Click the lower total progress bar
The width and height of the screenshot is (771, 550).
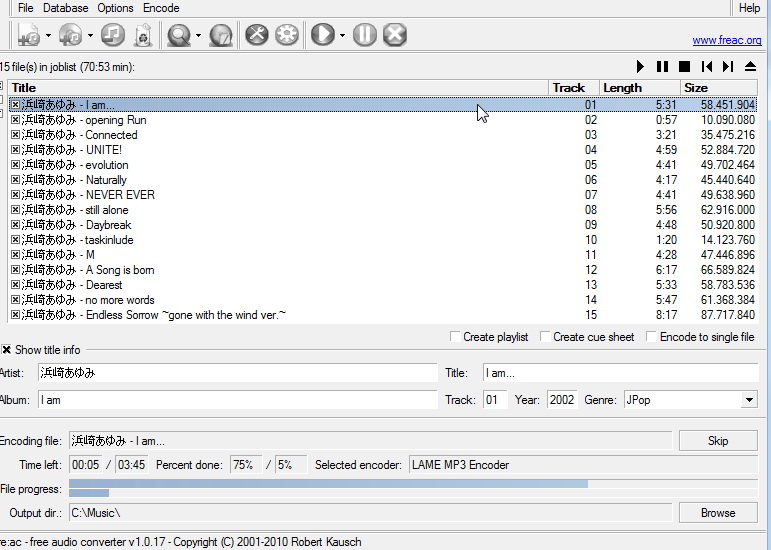[x=413, y=493]
